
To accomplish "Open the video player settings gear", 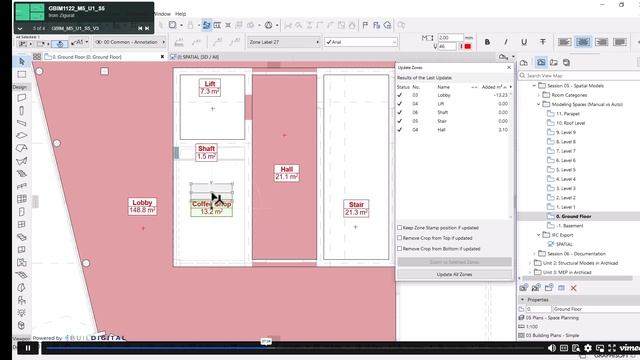I will click(x=587, y=348).
